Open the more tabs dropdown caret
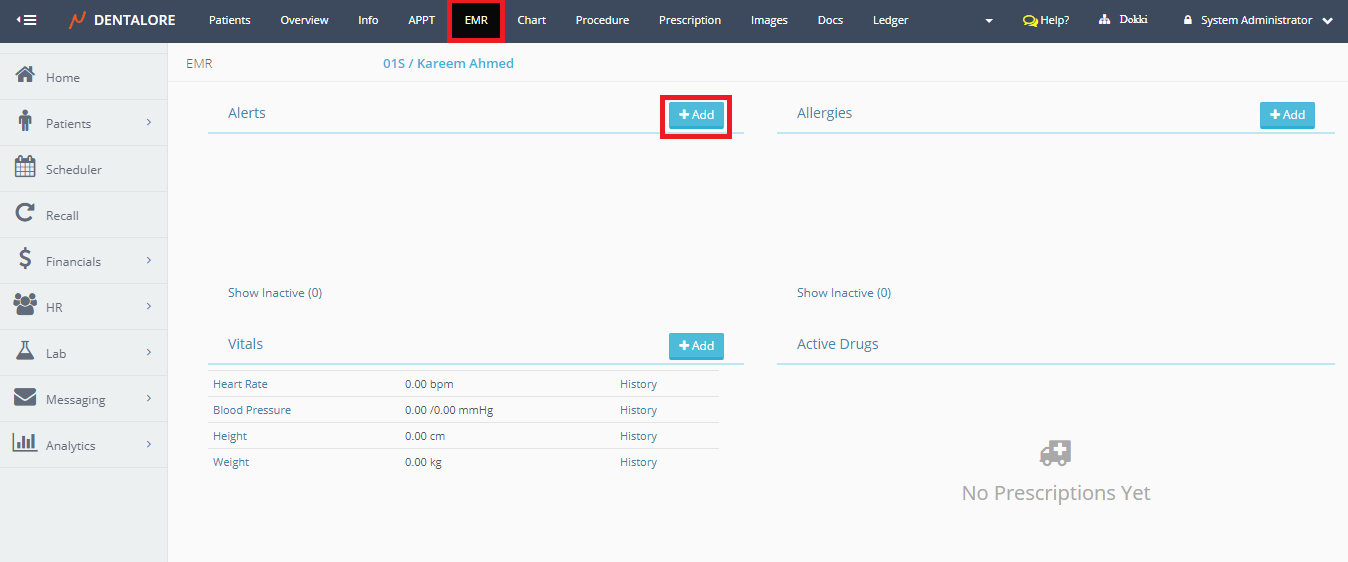 989,21
